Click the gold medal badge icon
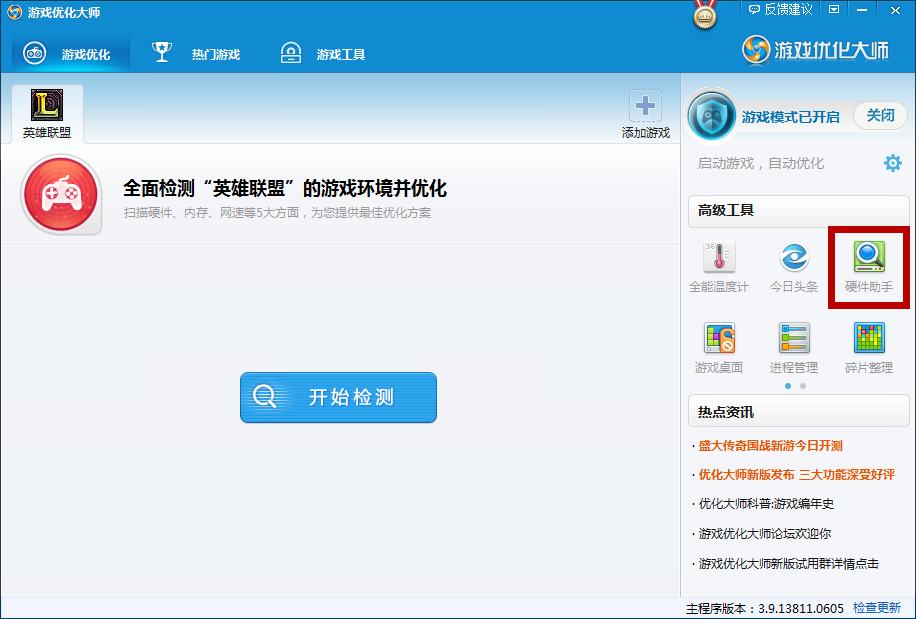Screen dimensions: 916x619 pos(706,15)
